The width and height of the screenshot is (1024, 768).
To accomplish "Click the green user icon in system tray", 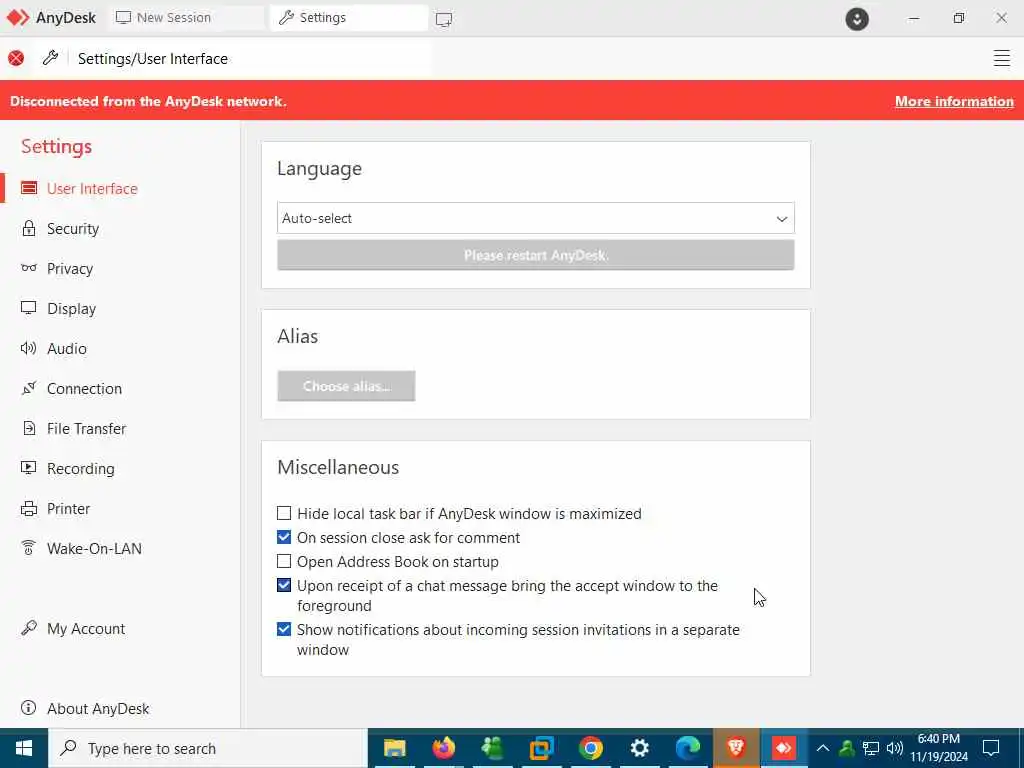I will [846, 748].
